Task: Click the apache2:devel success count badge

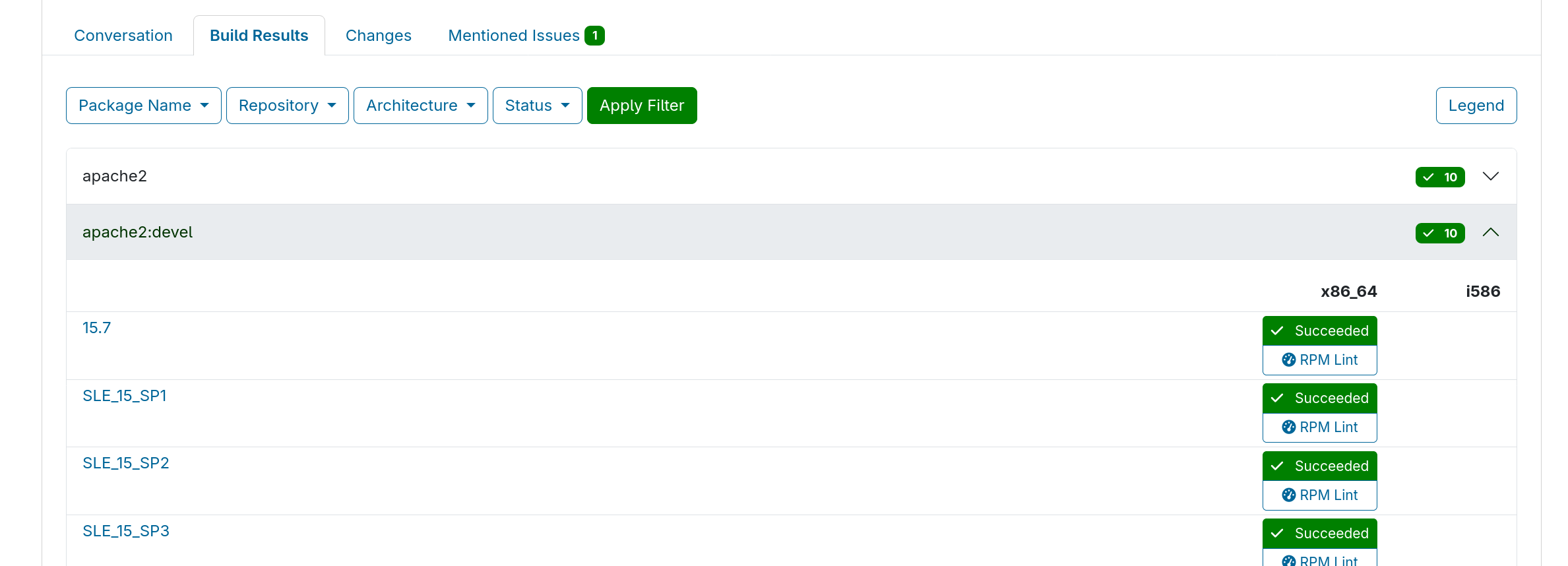Action: click(x=1439, y=233)
